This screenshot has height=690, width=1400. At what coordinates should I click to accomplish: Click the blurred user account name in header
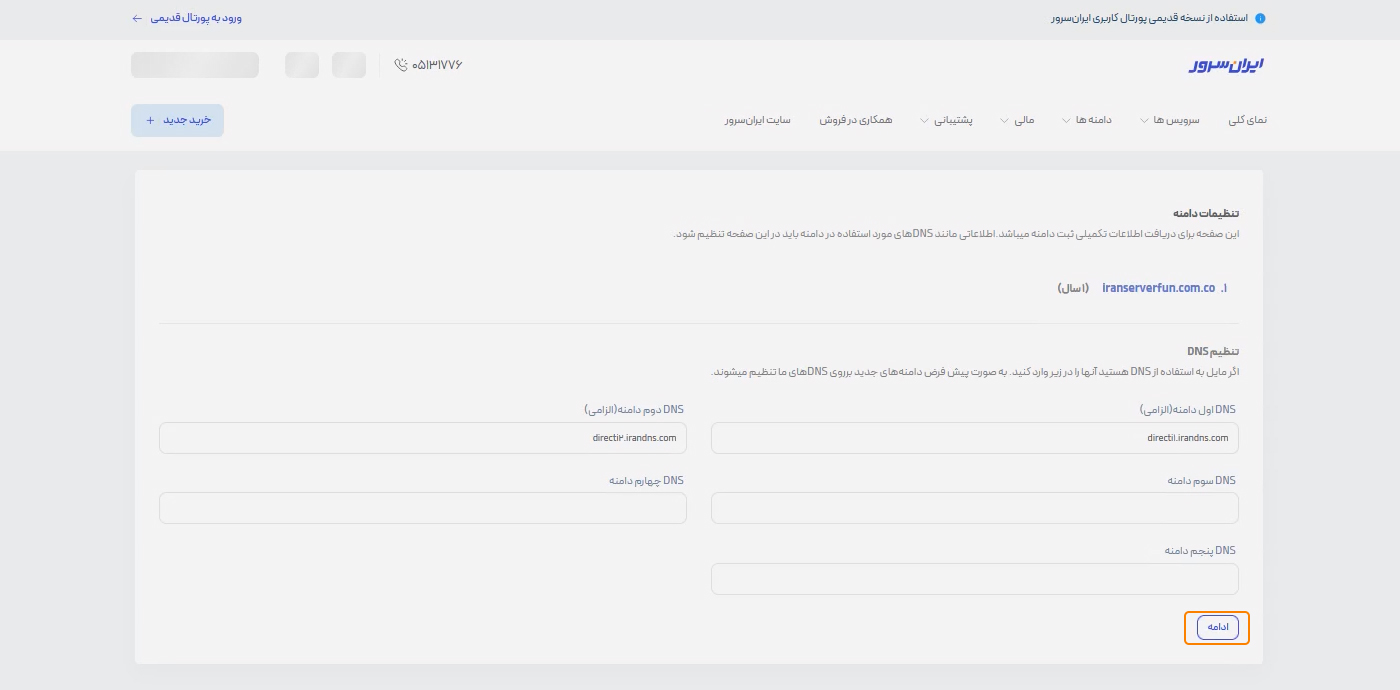coord(195,65)
